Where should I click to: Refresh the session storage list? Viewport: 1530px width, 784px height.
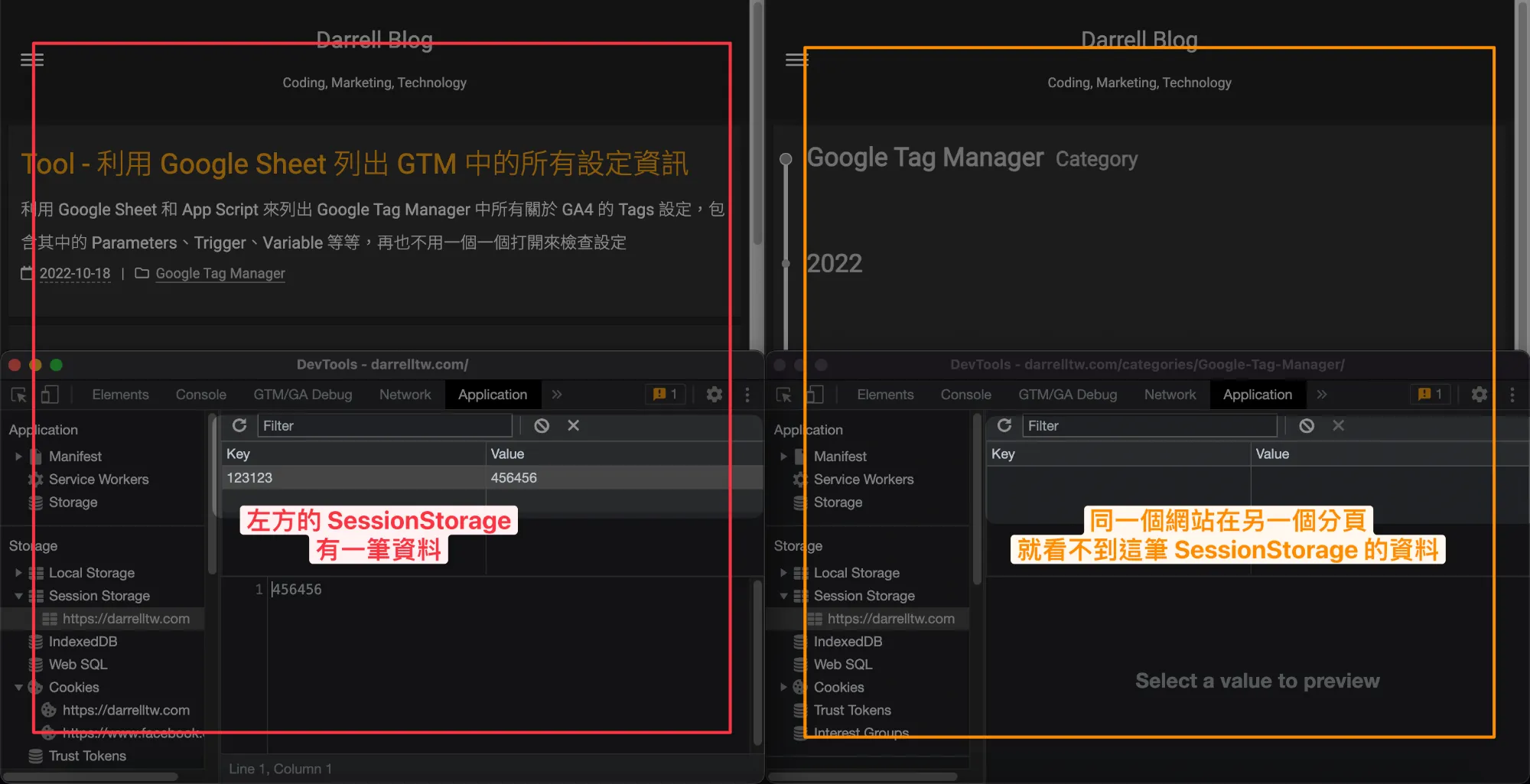click(x=239, y=425)
